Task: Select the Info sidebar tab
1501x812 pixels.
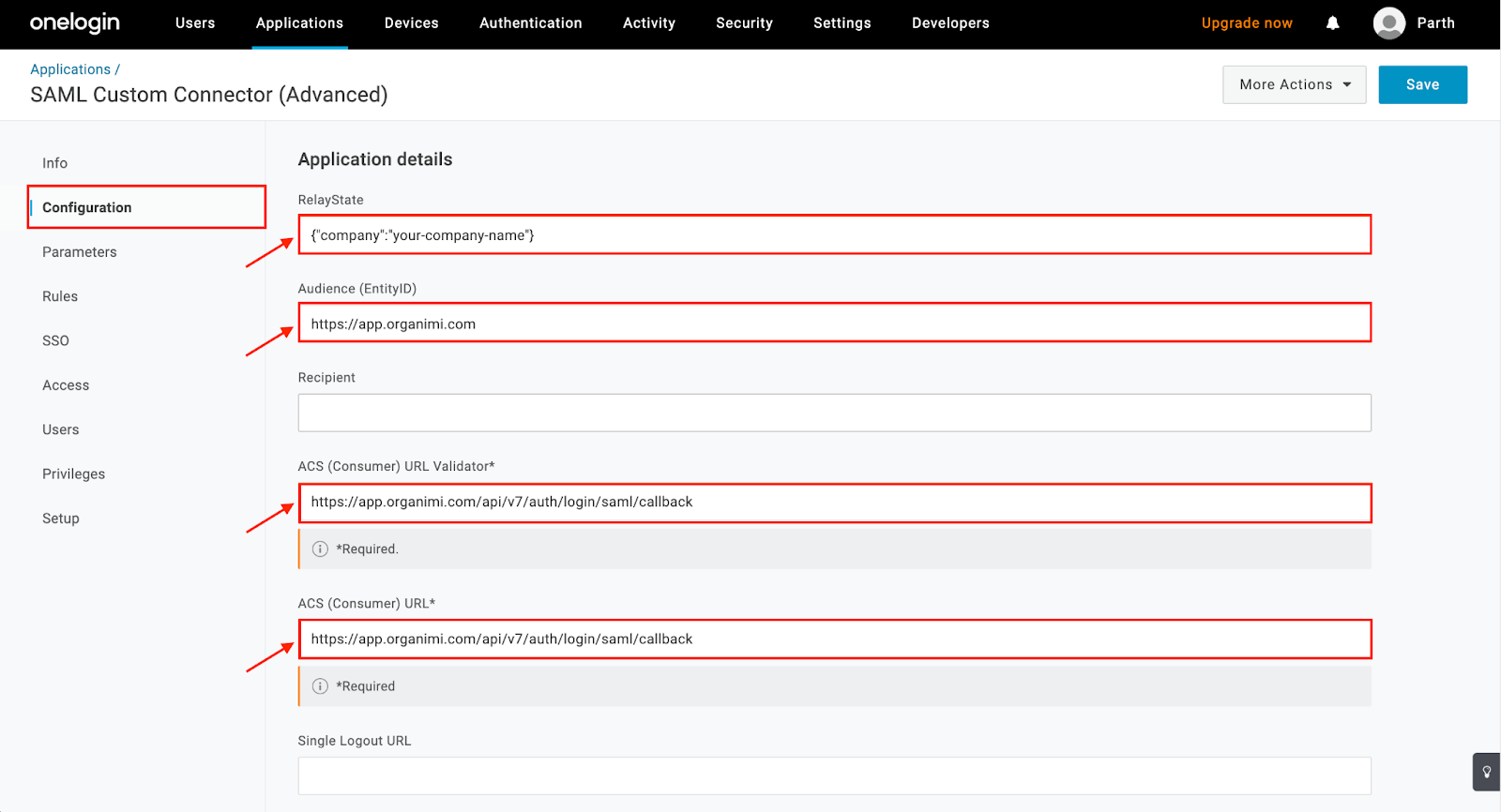Action: pyautogui.click(x=54, y=163)
